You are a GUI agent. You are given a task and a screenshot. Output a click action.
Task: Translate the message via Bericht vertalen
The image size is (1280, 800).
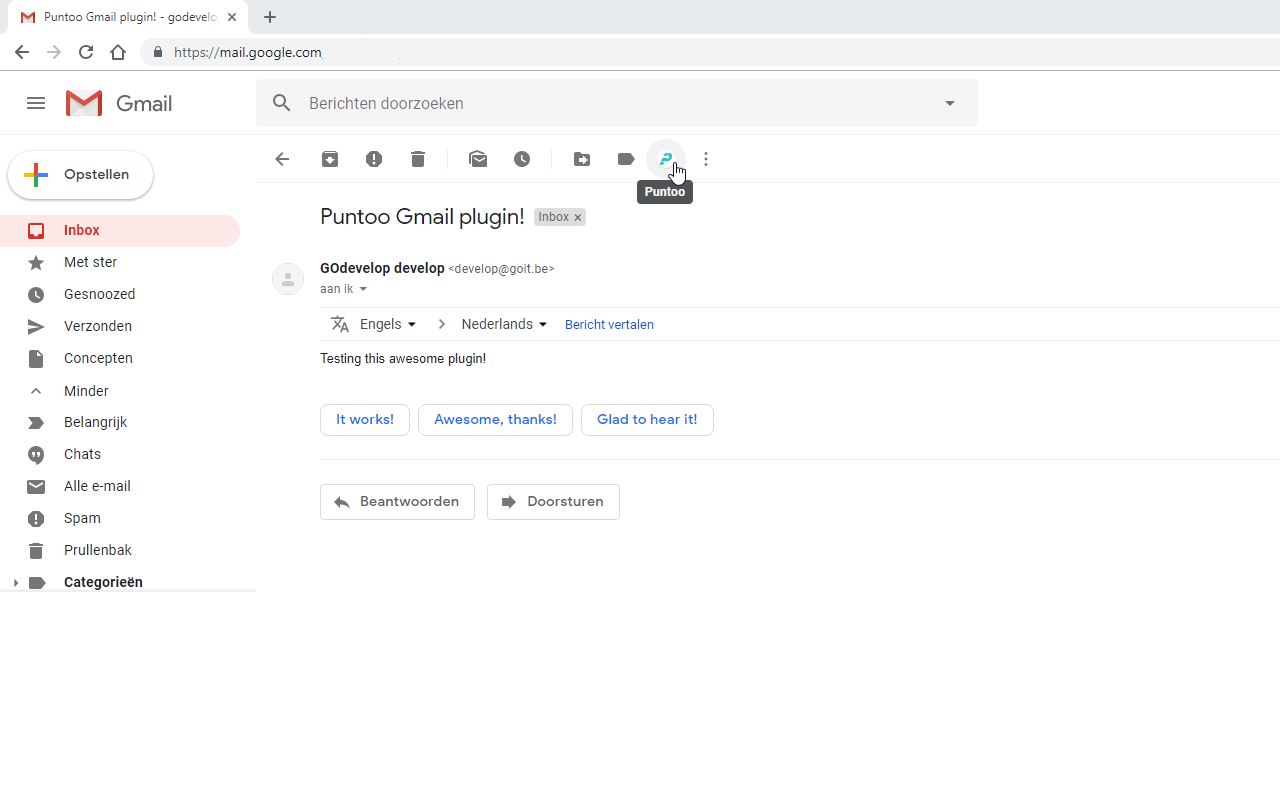[609, 324]
